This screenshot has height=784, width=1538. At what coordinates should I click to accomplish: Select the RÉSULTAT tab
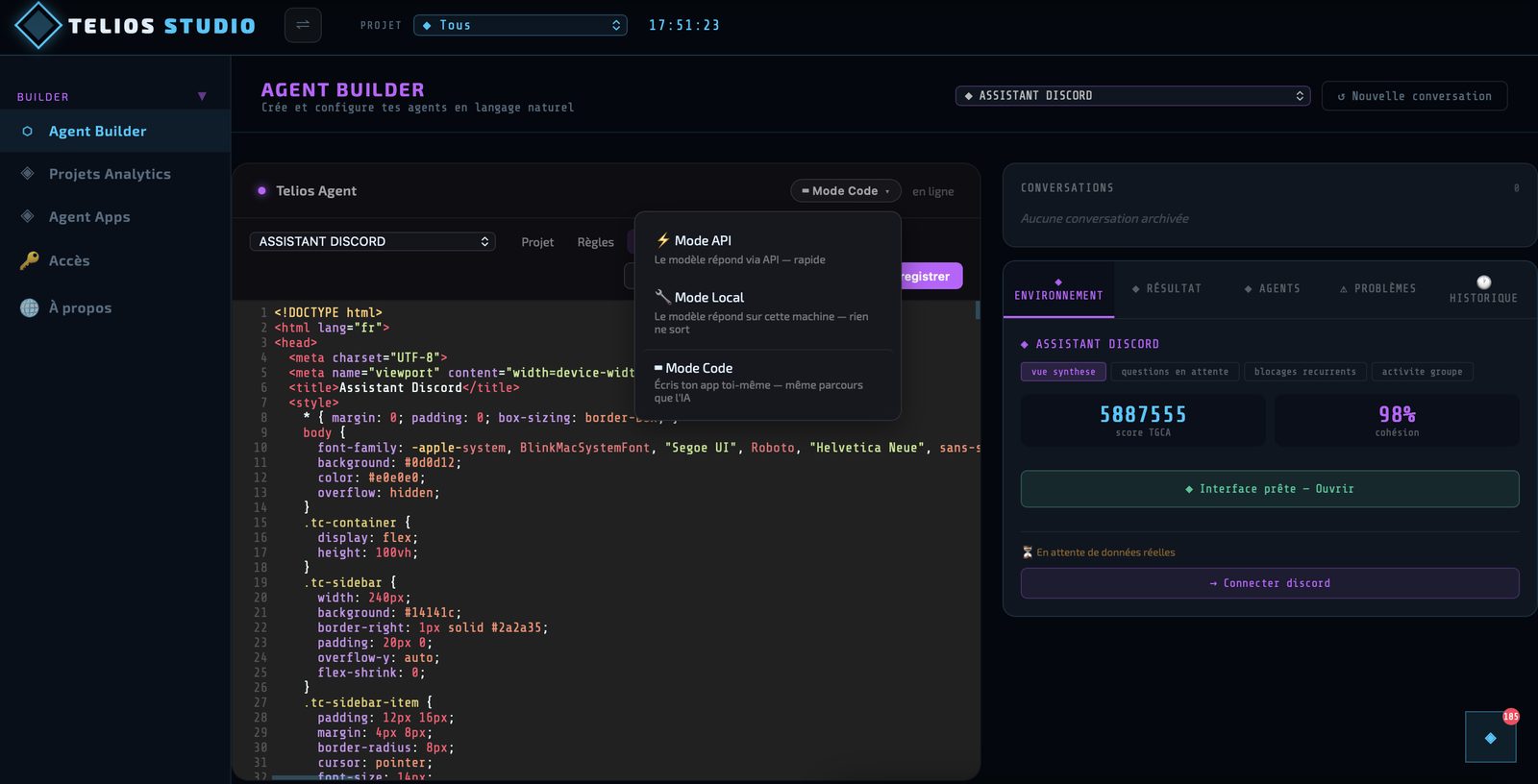tap(1167, 288)
